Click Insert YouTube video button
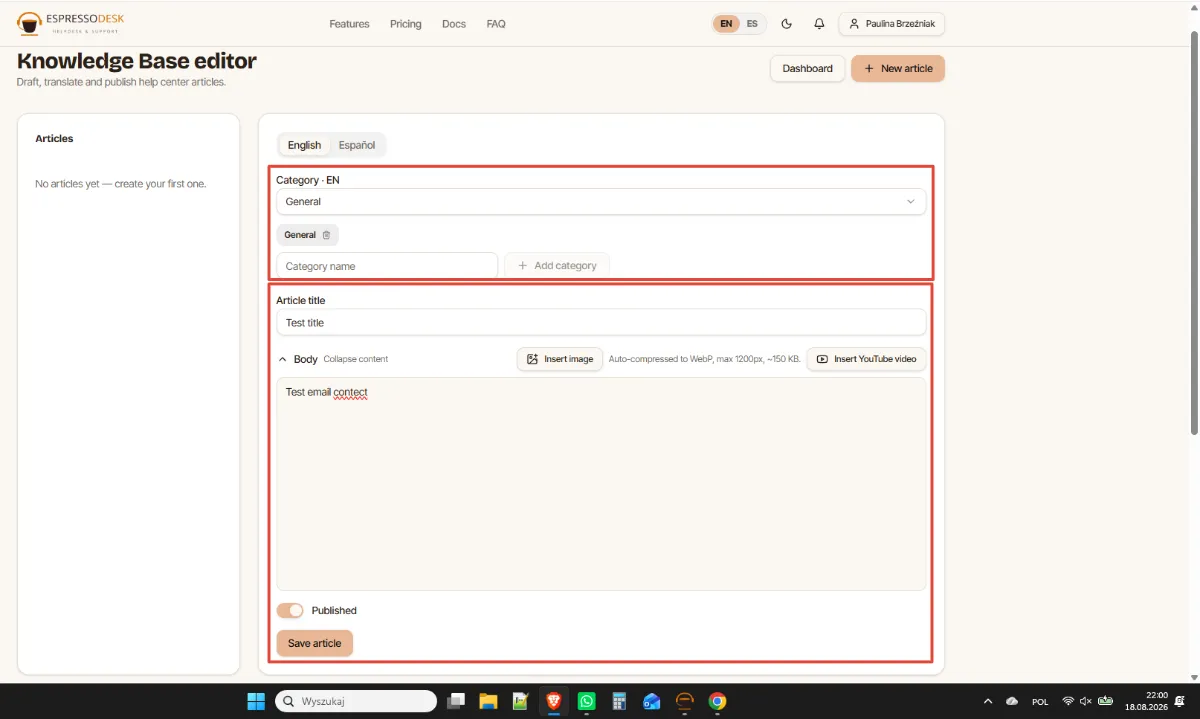Viewport: 1200px width, 719px height. [866, 359]
